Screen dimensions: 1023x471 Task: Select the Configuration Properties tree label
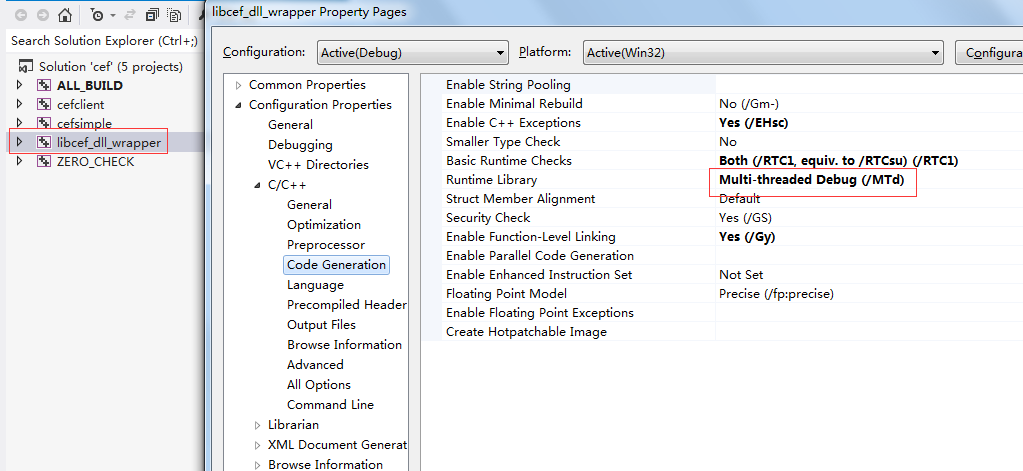(320, 105)
